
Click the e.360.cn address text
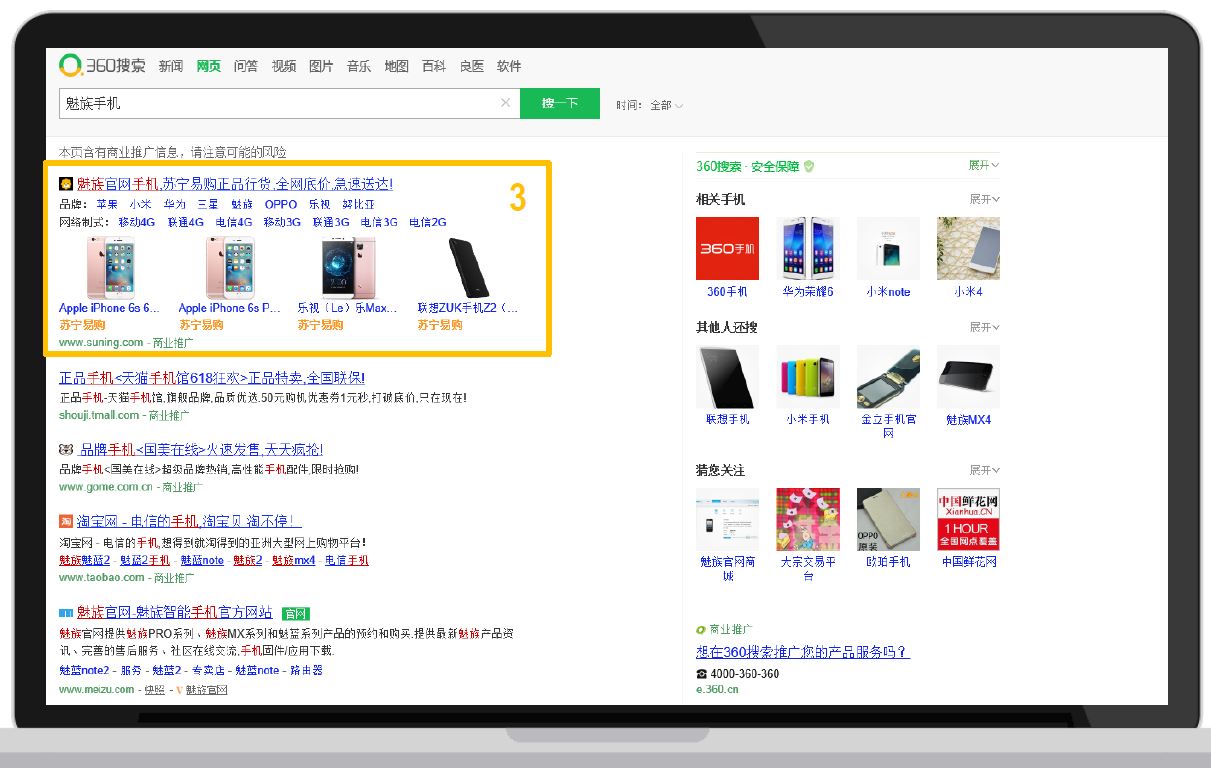(717, 689)
